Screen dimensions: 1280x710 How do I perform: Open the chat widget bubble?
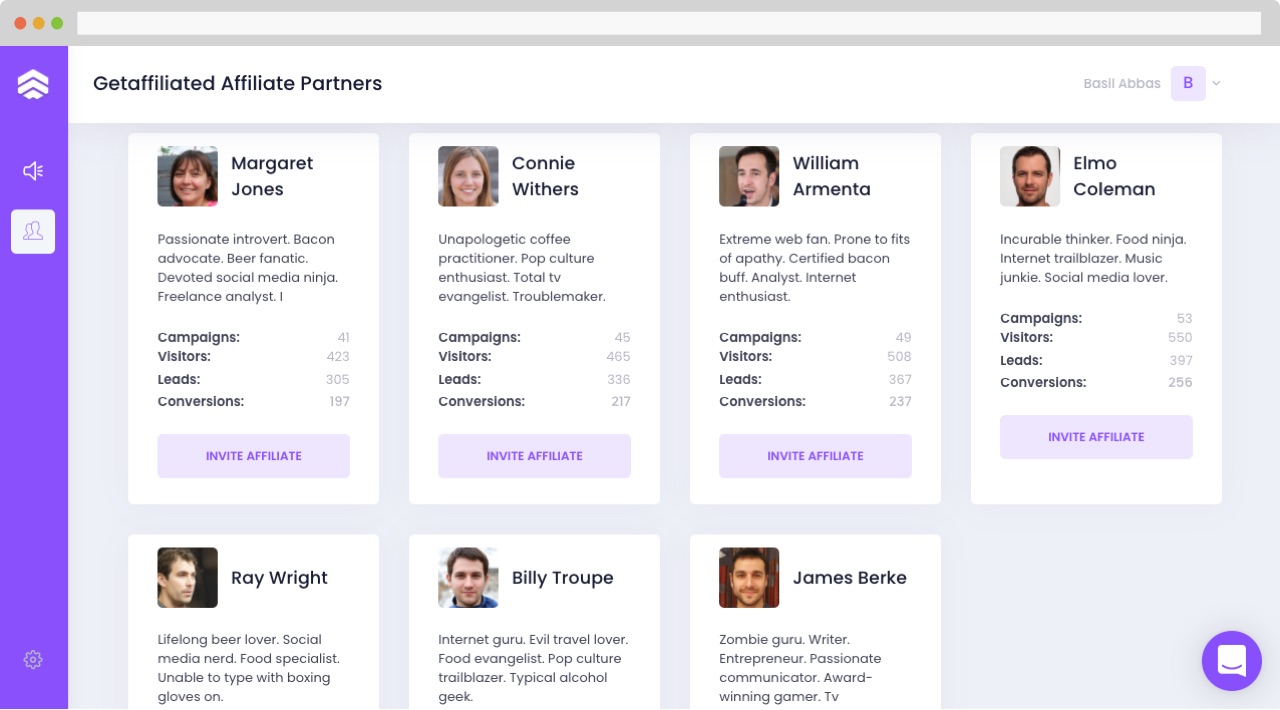coord(1232,661)
